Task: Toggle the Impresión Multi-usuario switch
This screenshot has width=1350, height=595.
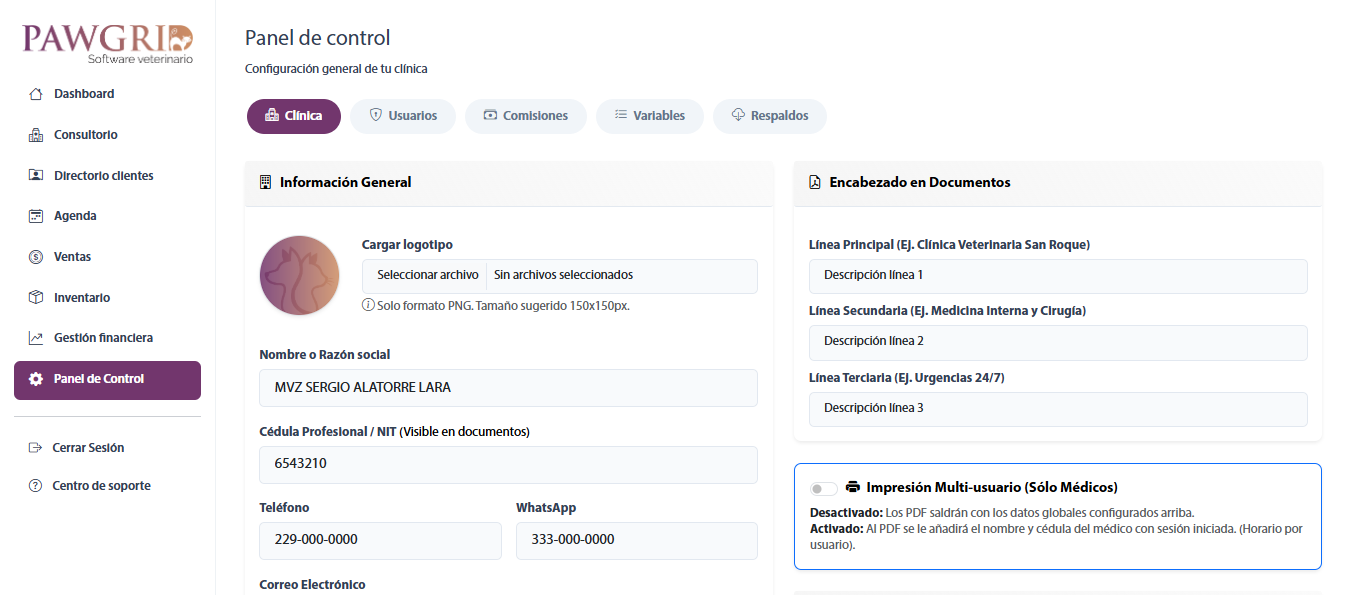Action: (823, 488)
